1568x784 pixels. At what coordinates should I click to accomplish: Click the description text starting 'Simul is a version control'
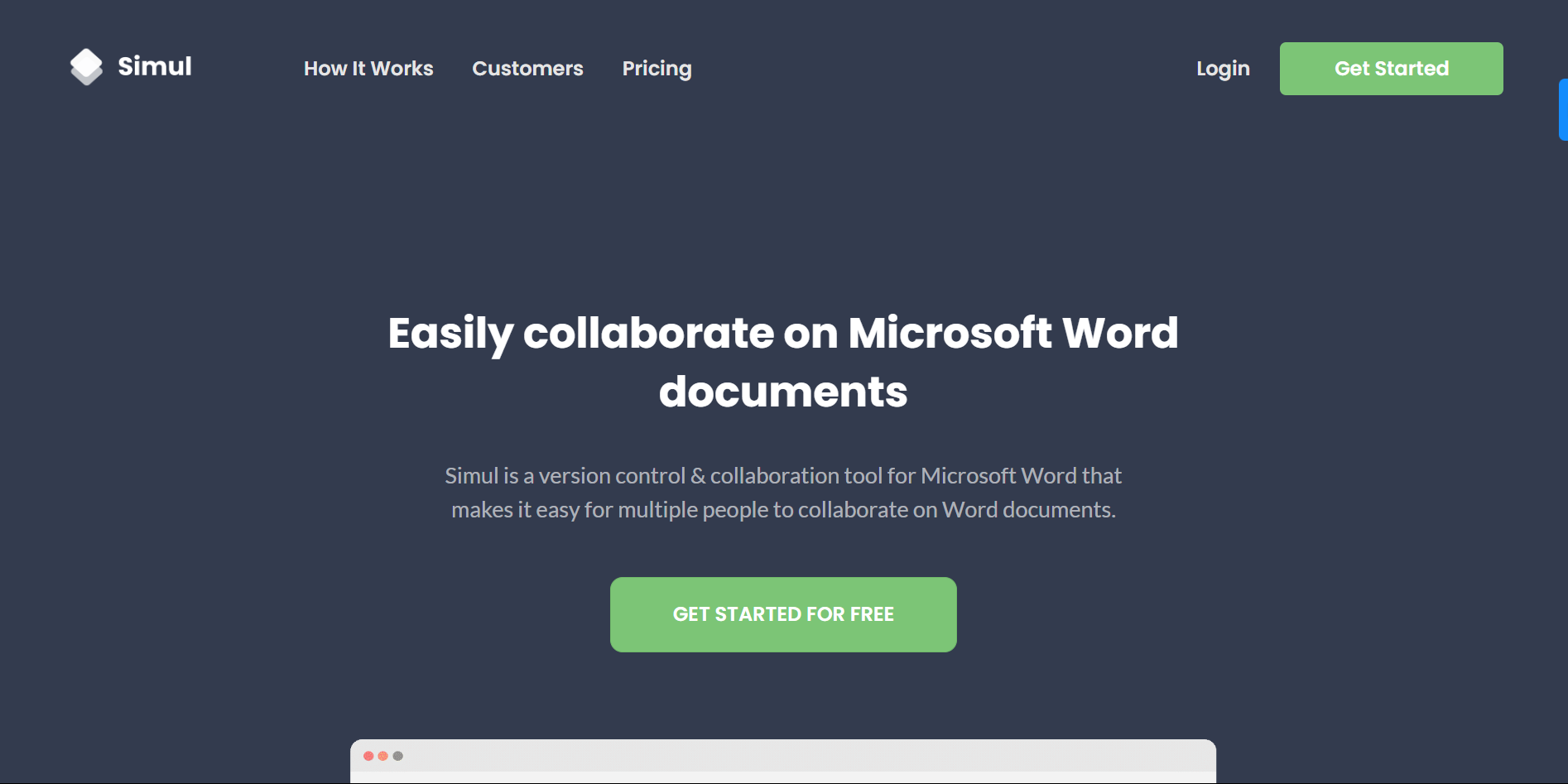pyautogui.click(x=783, y=493)
